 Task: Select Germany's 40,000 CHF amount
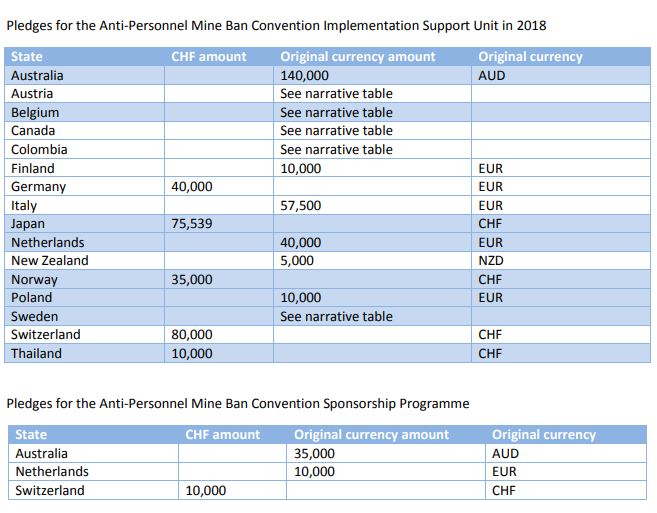point(192,187)
